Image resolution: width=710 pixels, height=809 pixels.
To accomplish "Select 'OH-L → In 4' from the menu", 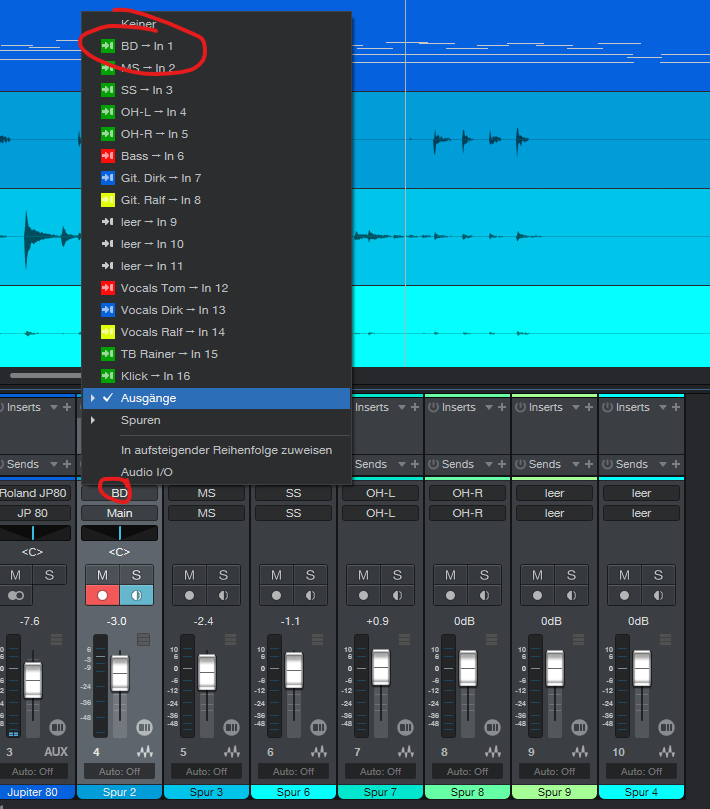I will (153, 112).
